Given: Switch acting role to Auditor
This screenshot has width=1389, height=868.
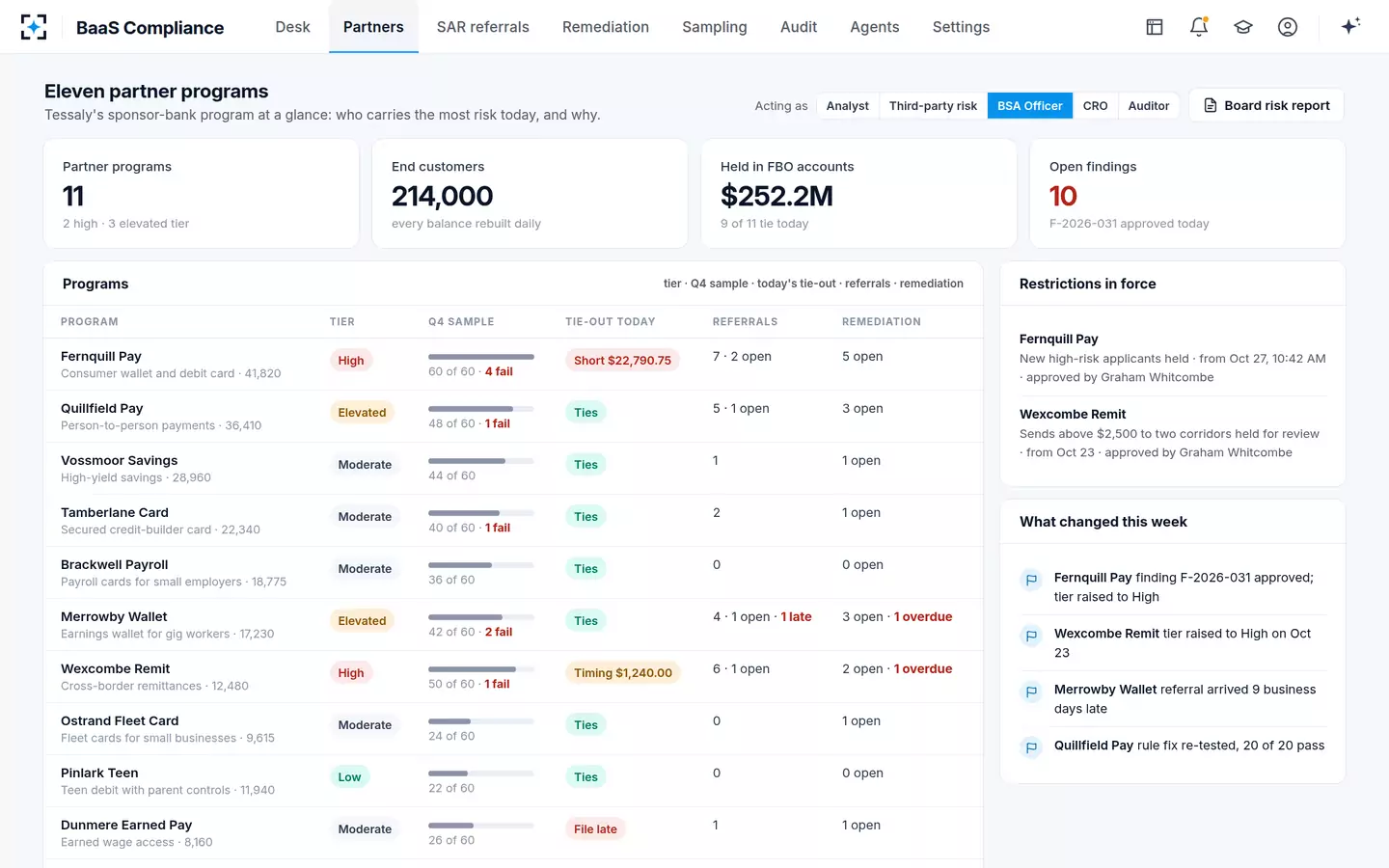Looking at the screenshot, I should pyautogui.click(x=1149, y=105).
